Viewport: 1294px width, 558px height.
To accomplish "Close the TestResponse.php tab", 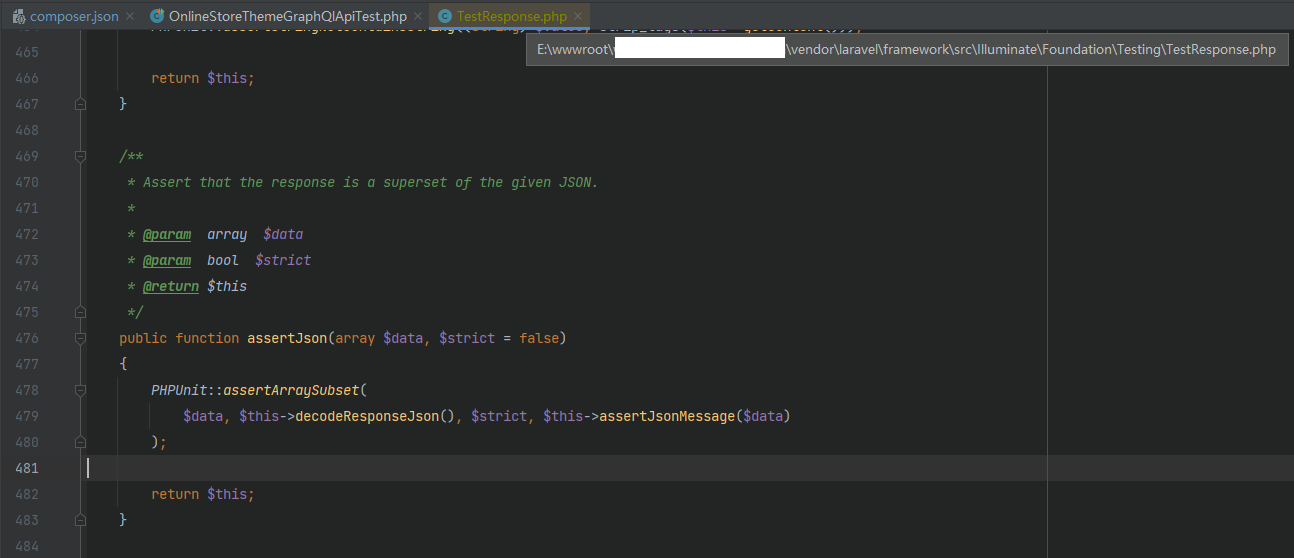I will 578,17.
